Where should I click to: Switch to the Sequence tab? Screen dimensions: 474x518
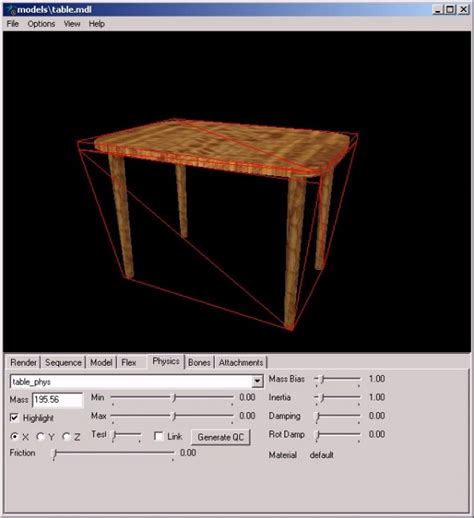pyautogui.click(x=63, y=363)
